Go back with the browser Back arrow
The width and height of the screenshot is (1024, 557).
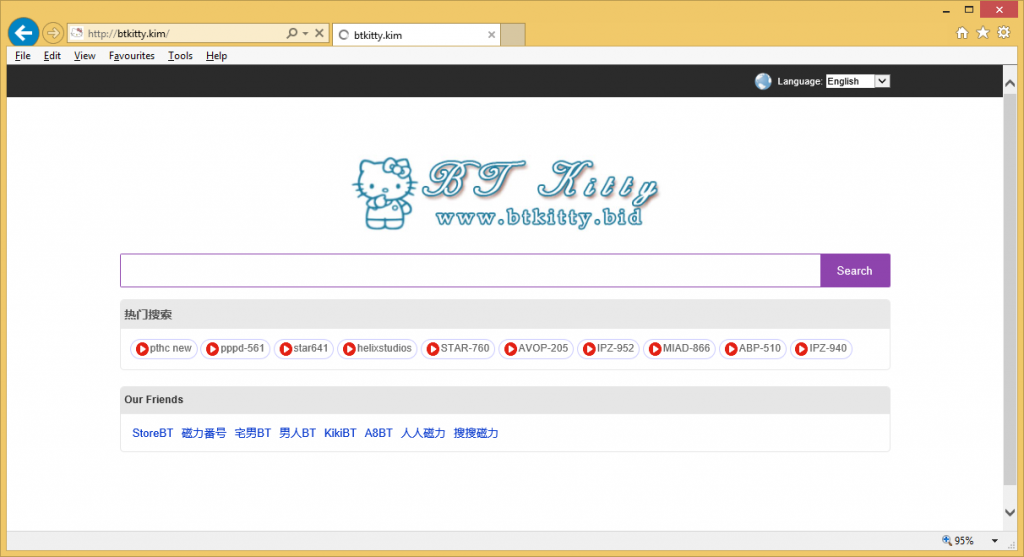pos(23,32)
